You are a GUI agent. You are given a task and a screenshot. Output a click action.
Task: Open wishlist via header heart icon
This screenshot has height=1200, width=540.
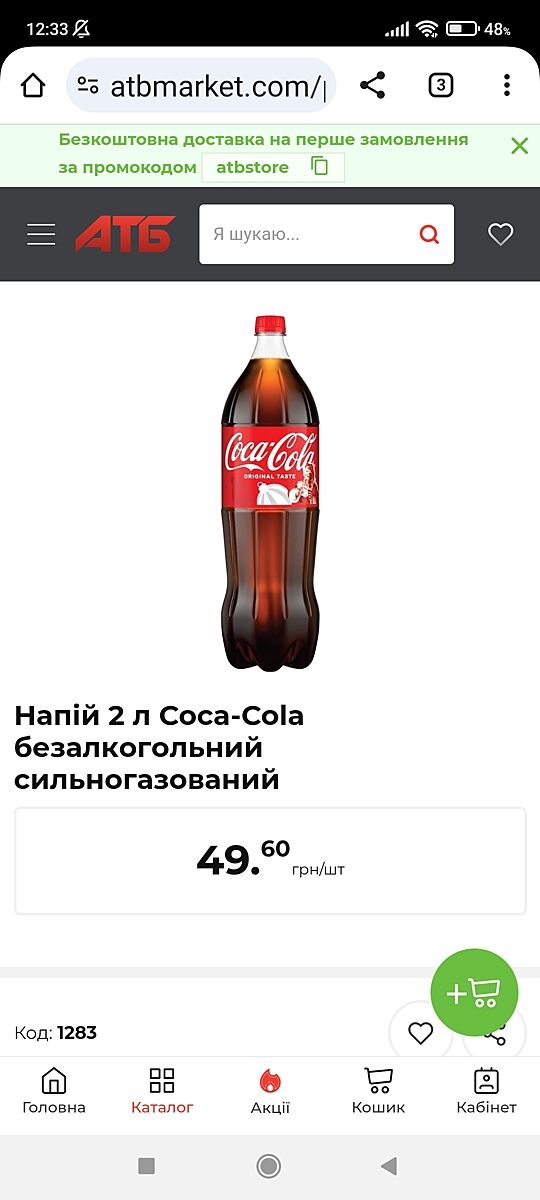pos(500,235)
